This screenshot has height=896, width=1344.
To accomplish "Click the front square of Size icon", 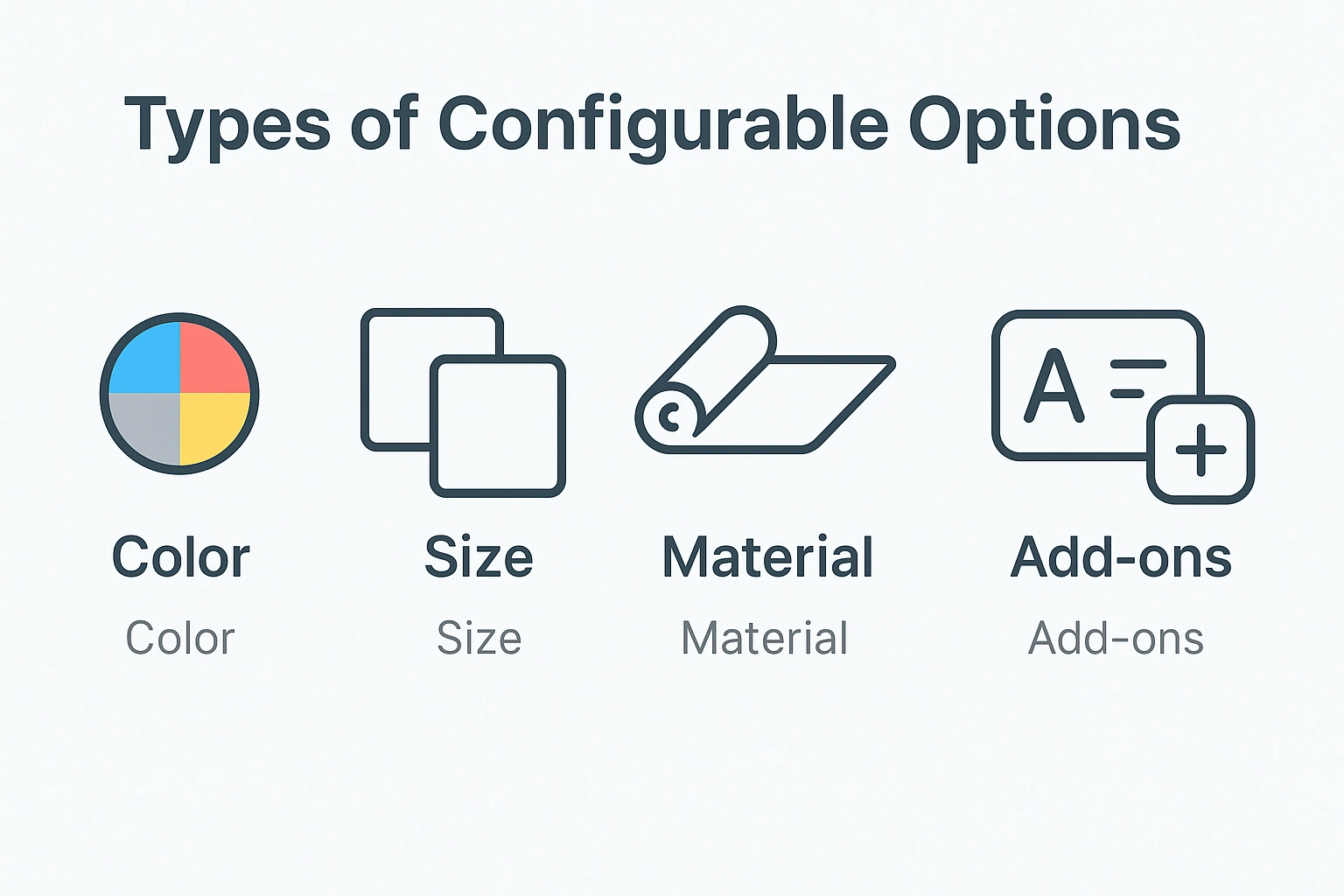I will coord(498,426).
